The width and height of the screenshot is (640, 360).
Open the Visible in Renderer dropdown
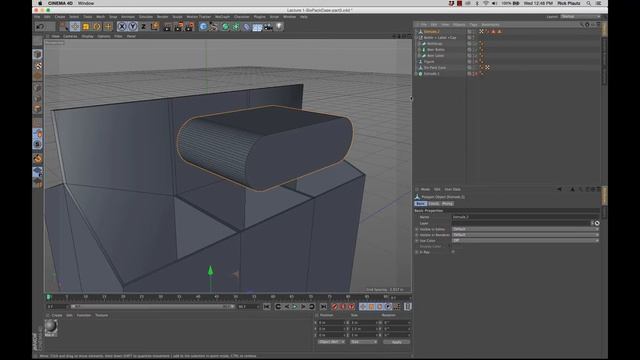click(525, 235)
